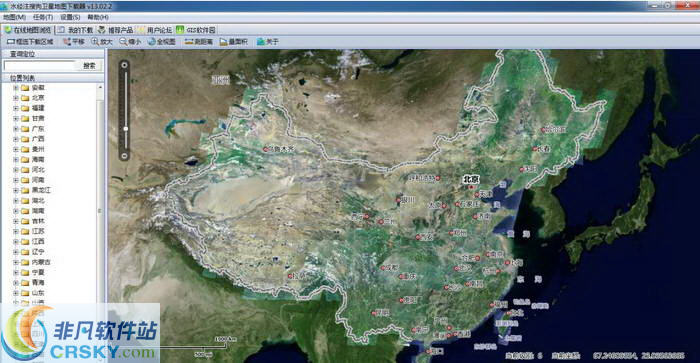Screen dimensions: 700x363
Task: Open the 地图(M) menu
Action: pyautogui.click(x=14, y=17)
